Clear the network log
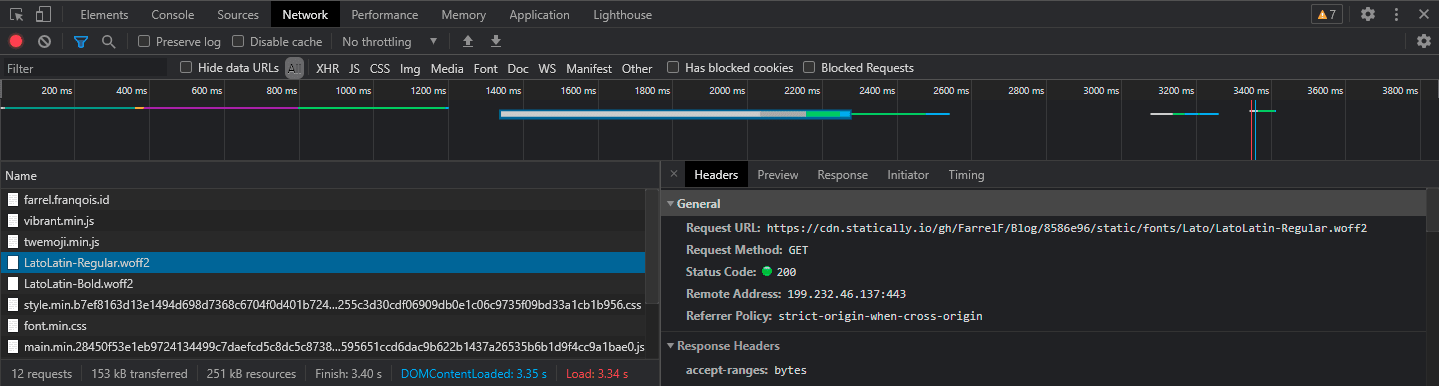Screen dimensions: 1439x386 click(x=44, y=42)
